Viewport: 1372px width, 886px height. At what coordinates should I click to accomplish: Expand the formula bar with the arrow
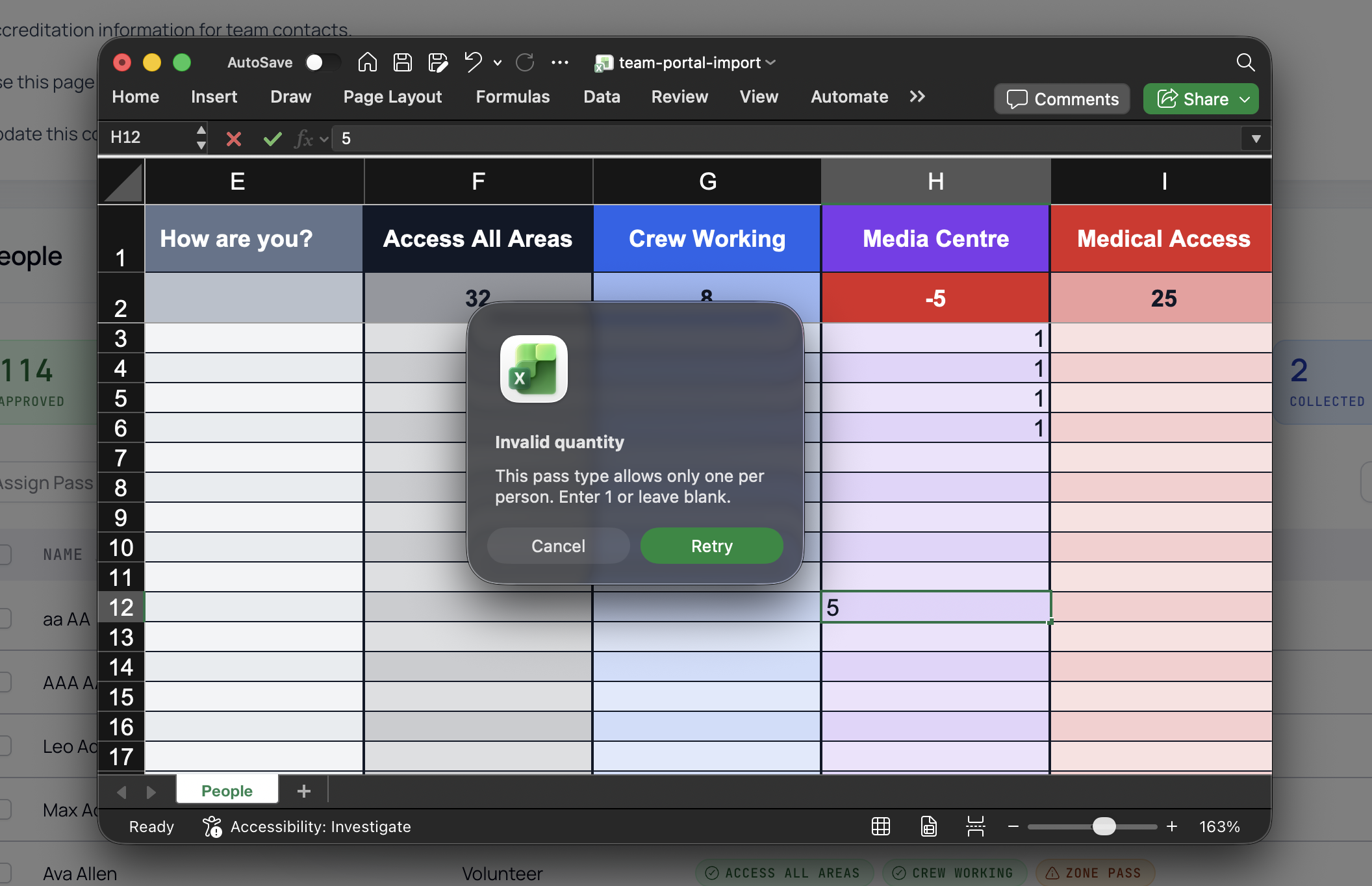[1256, 138]
